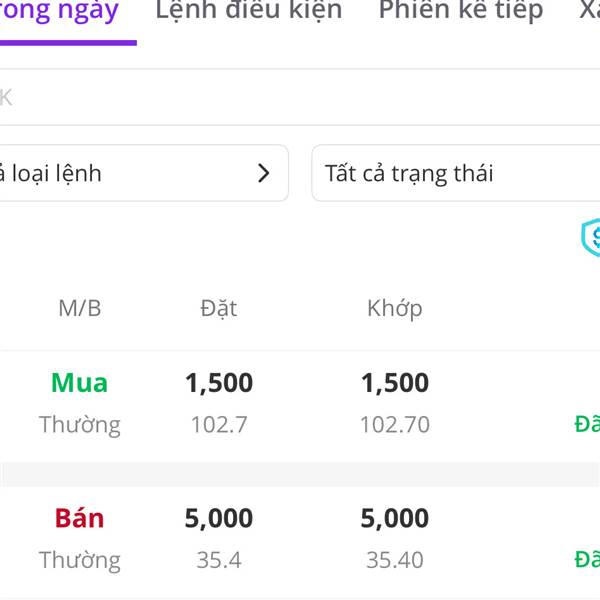This screenshot has width=600, height=600.
Task: Switch to Lệnh điều kiện tab
Action: coord(249,10)
